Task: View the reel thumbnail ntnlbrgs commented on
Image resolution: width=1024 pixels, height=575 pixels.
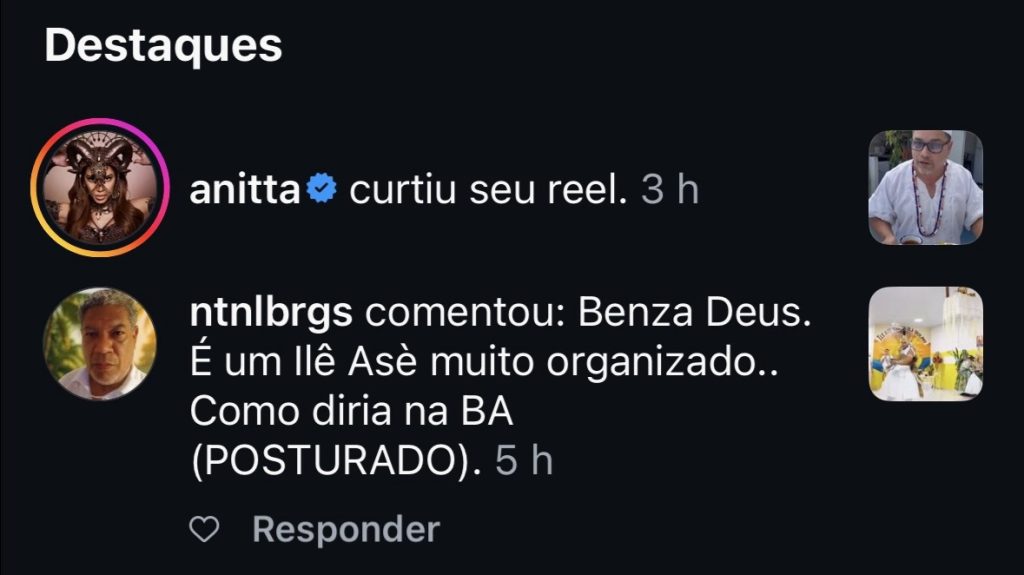Action: pyautogui.click(x=925, y=344)
